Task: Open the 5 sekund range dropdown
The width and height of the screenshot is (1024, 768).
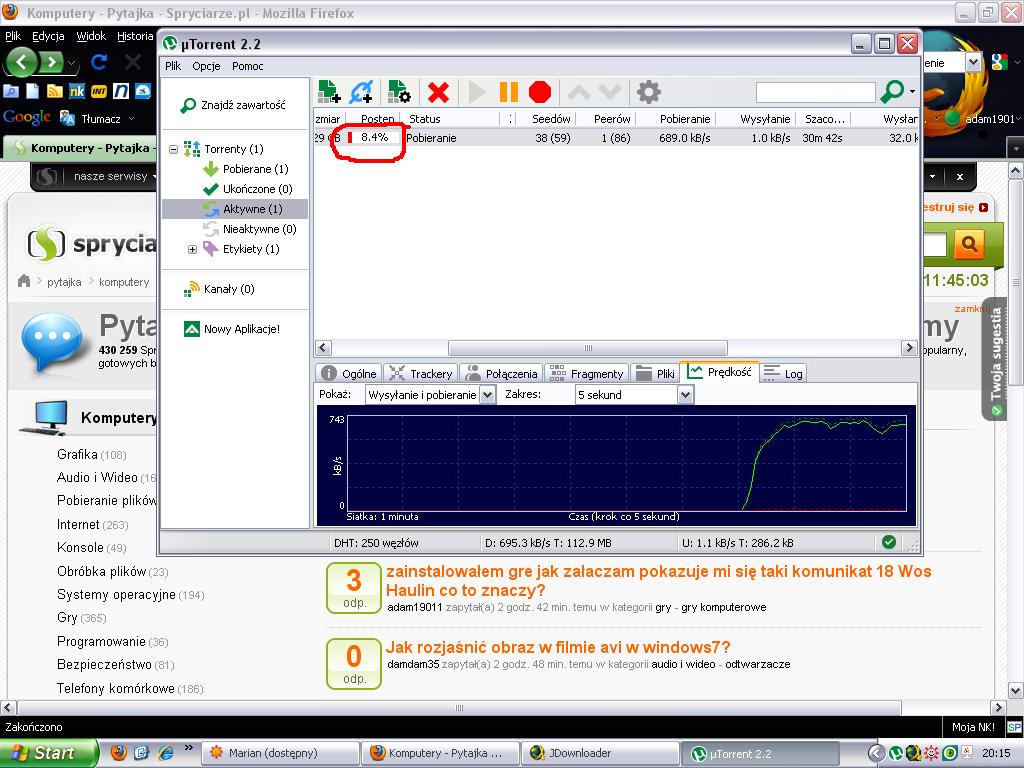Action: [684, 394]
